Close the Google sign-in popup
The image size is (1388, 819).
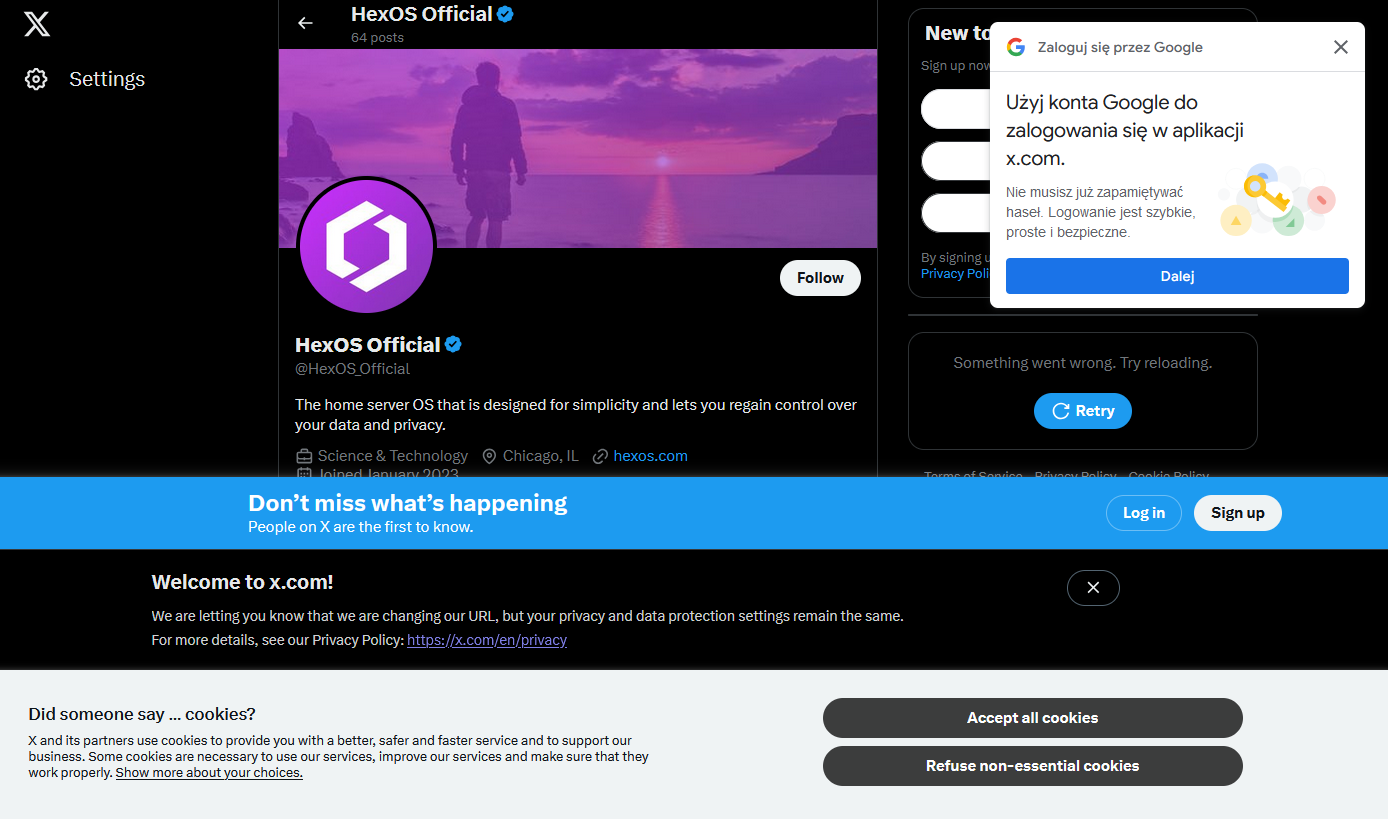click(x=1340, y=47)
